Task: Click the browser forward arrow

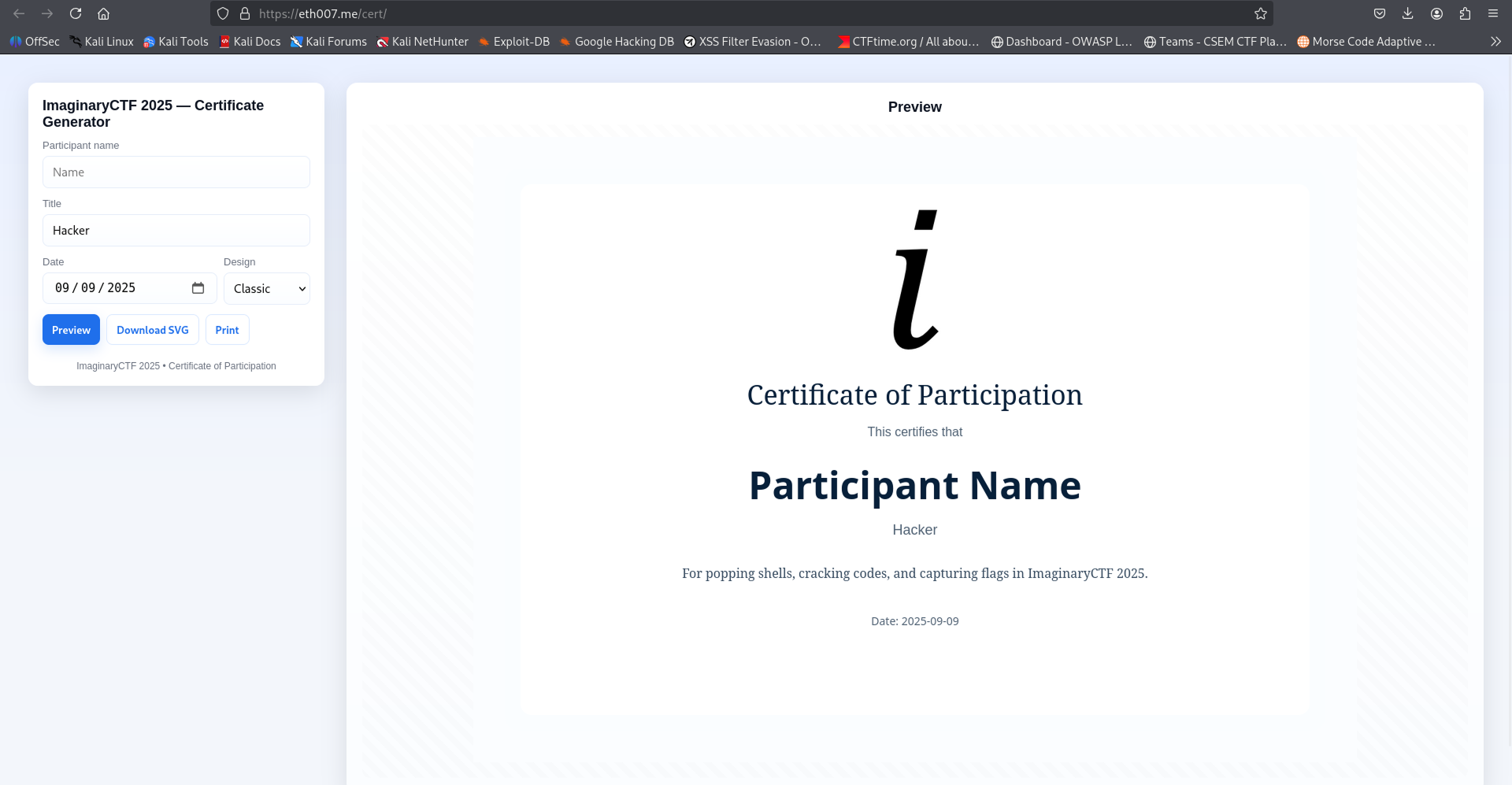Action: [x=47, y=13]
